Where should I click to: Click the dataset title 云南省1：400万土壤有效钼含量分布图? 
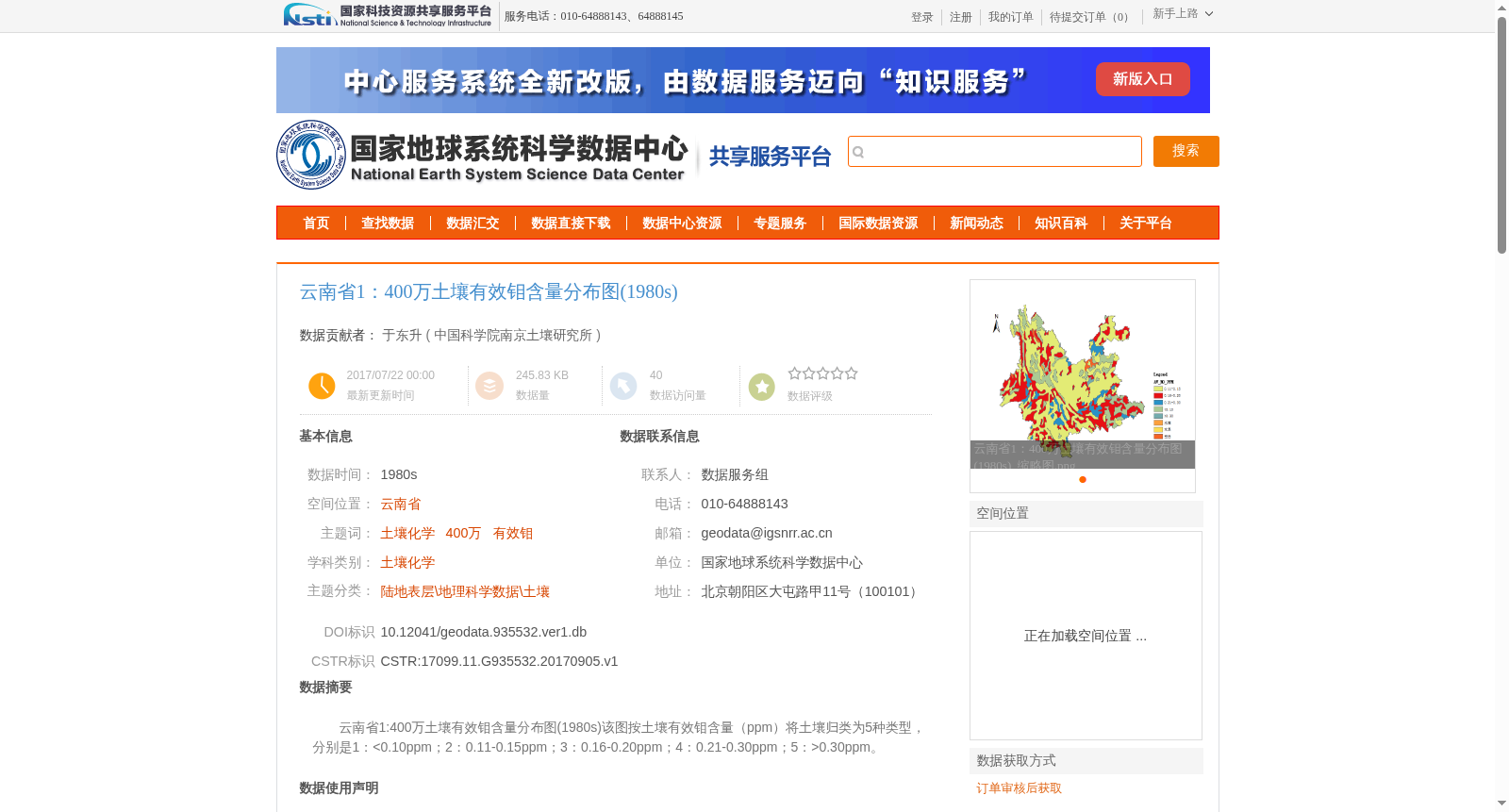(489, 291)
